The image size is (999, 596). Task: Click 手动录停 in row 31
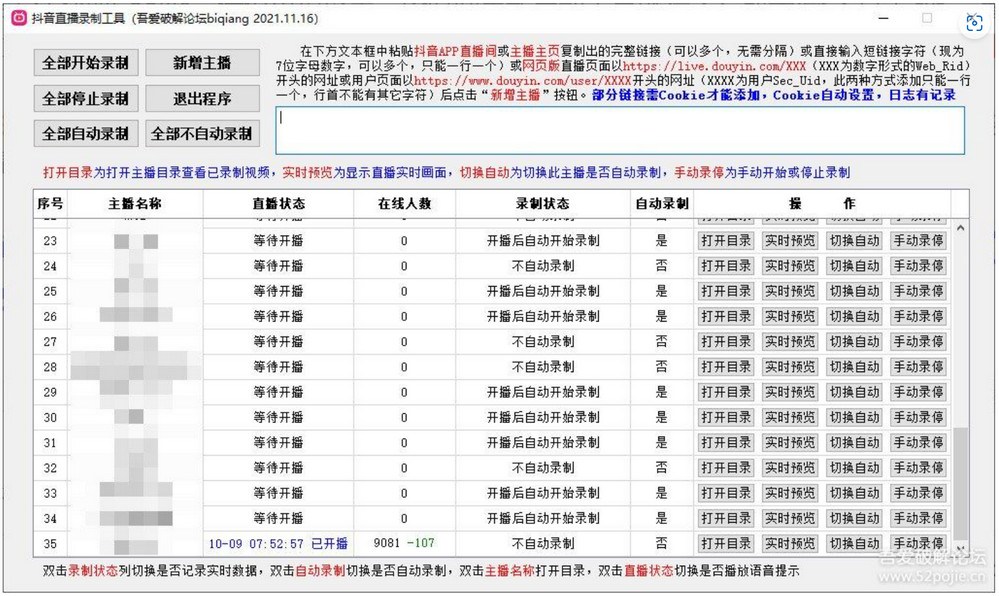click(918, 442)
